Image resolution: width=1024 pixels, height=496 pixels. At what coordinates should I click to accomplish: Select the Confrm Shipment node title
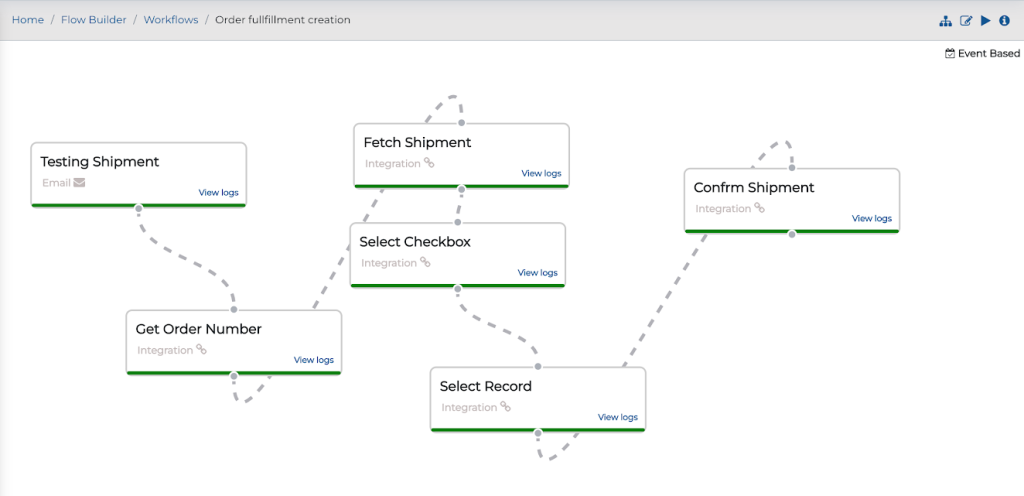coord(754,188)
